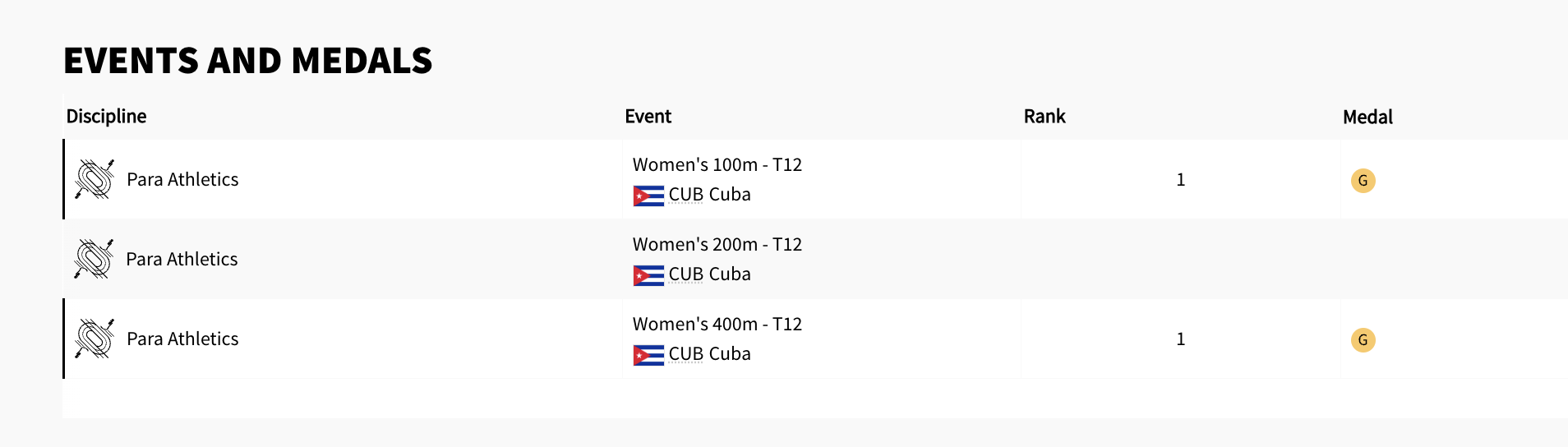Click the Cuba flag under Women's 400m
The height and width of the screenshot is (447, 1568).
click(x=648, y=355)
